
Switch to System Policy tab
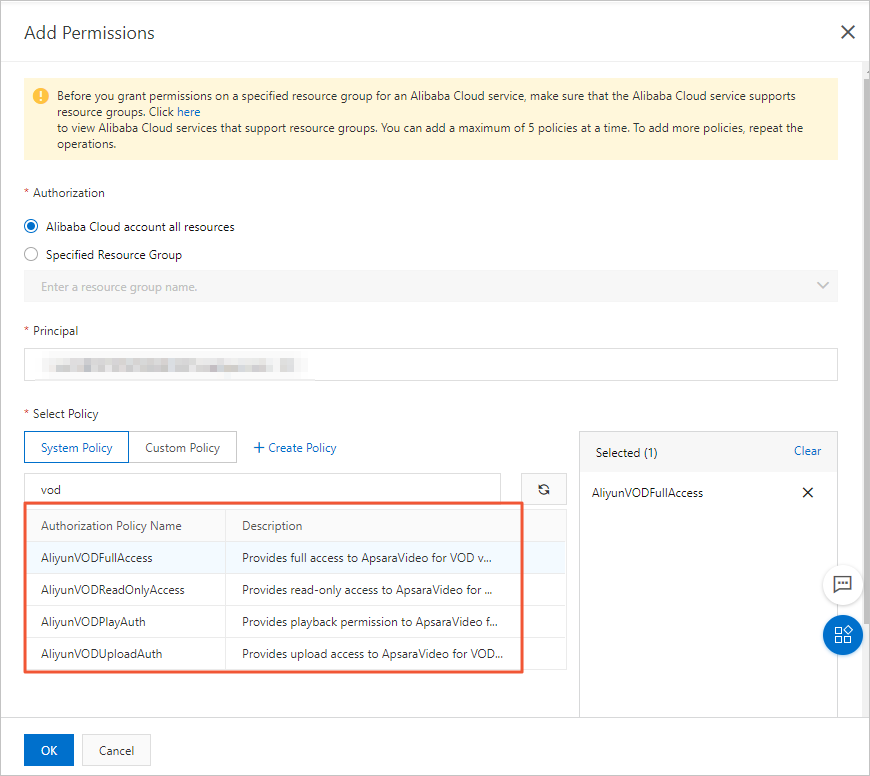(x=77, y=447)
